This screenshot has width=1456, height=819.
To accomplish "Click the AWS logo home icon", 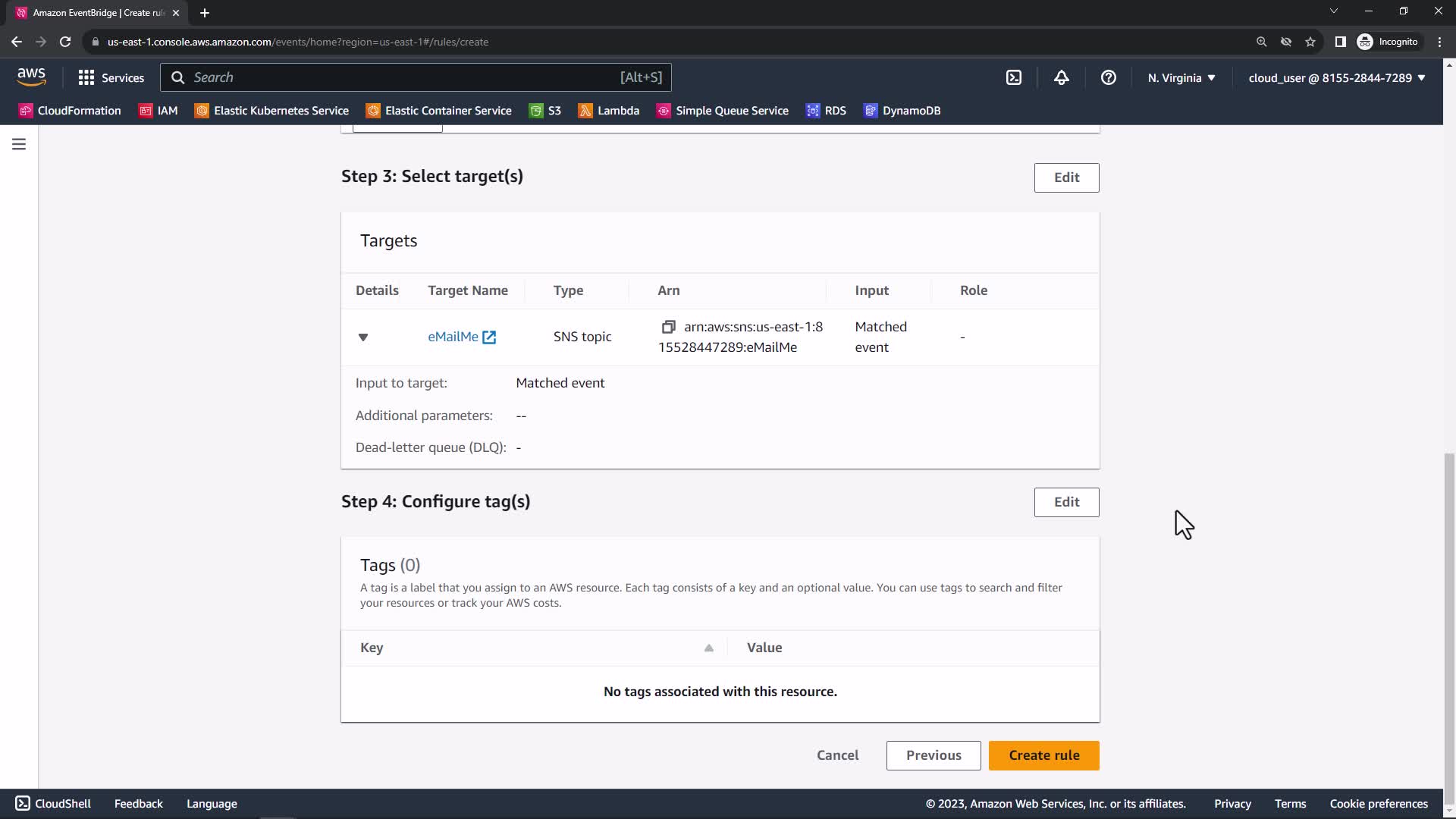I will [31, 77].
